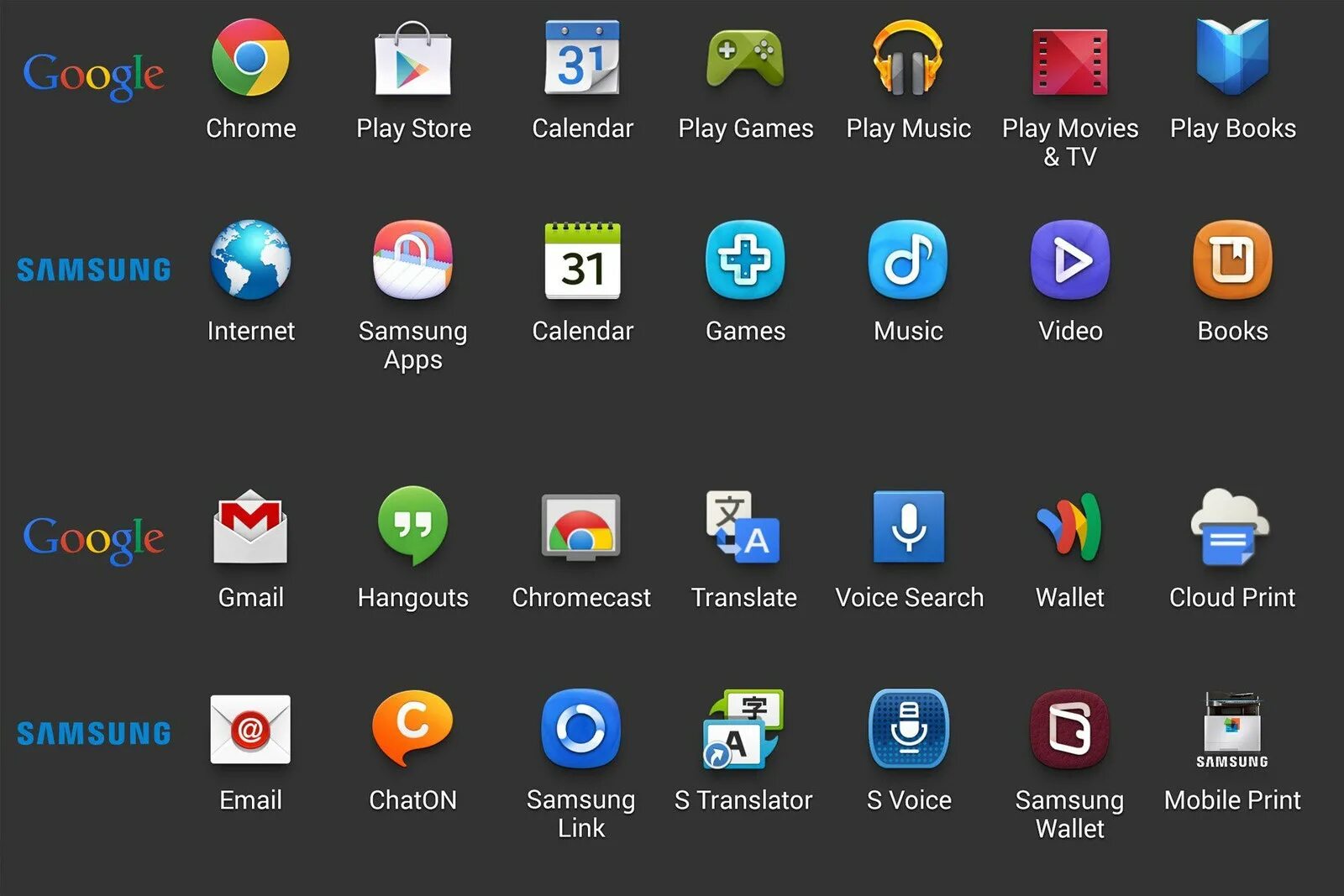Viewport: 1344px width, 896px height.
Task: Click the "S Voice" label
Action: tap(909, 800)
